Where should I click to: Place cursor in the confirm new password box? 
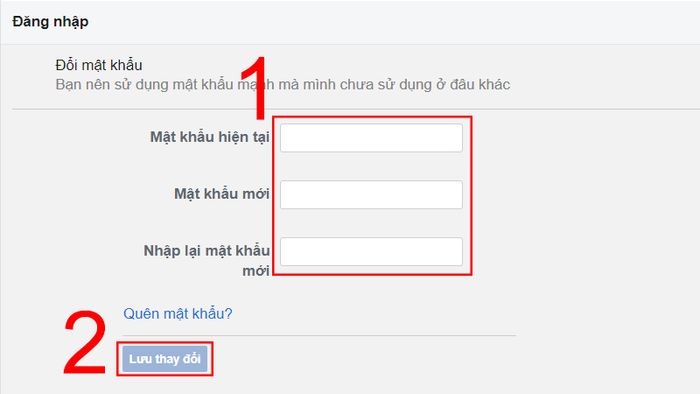pos(371,252)
